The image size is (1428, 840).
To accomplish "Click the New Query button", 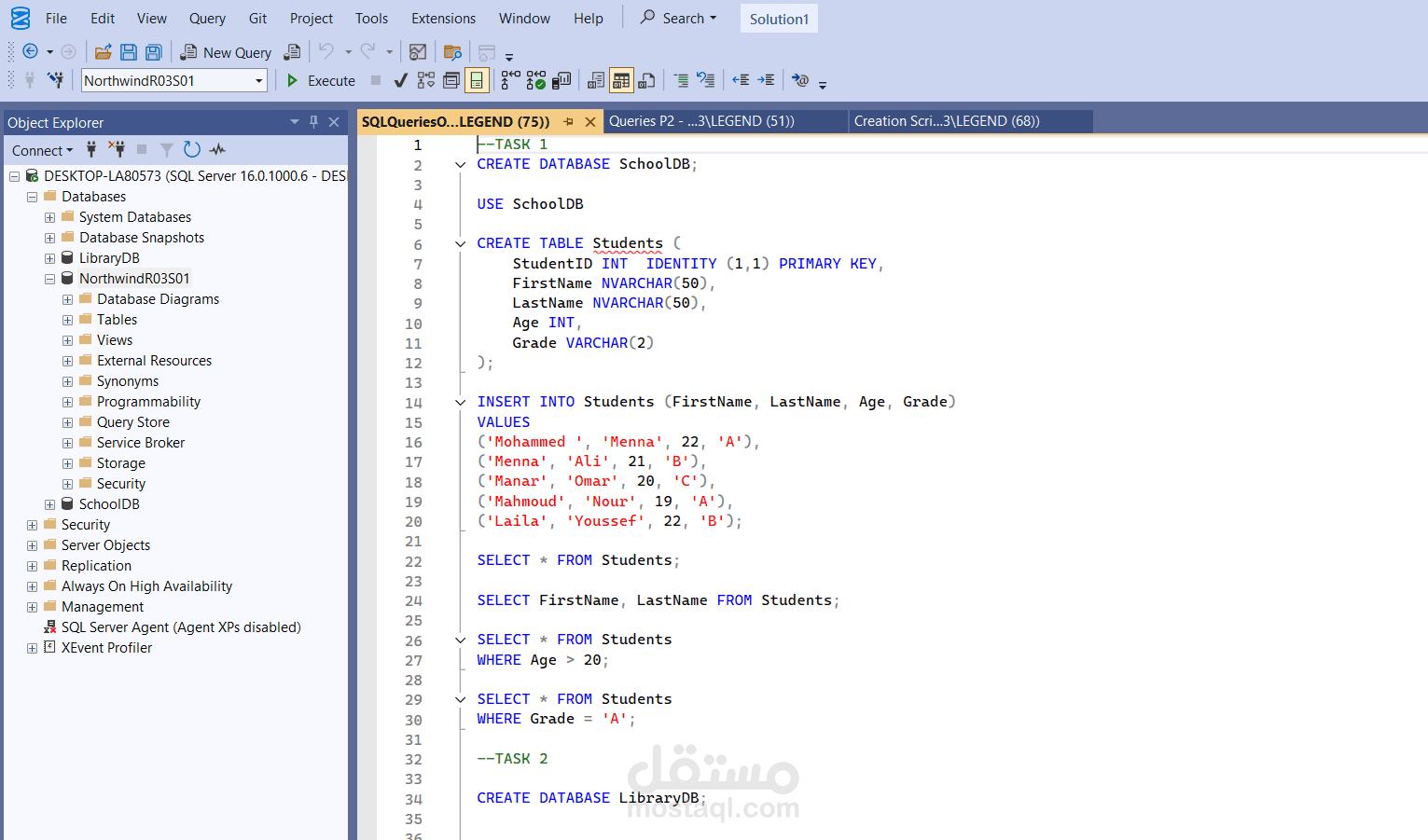I will click(x=226, y=52).
